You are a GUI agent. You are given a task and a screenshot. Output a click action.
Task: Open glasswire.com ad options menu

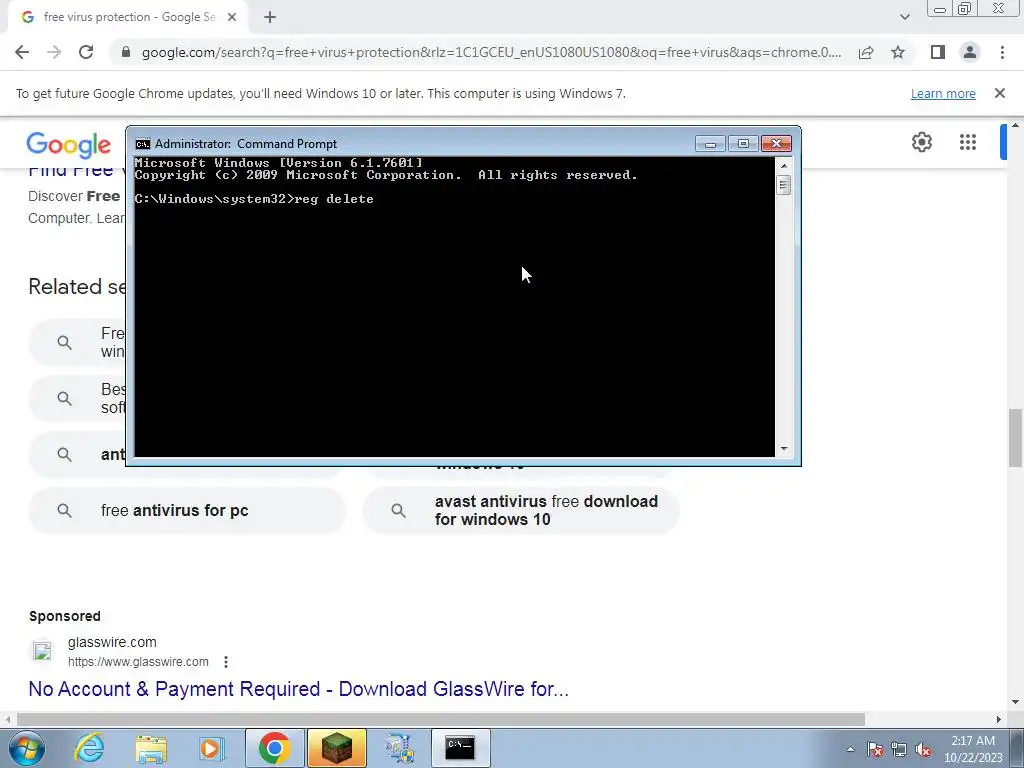pos(226,662)
